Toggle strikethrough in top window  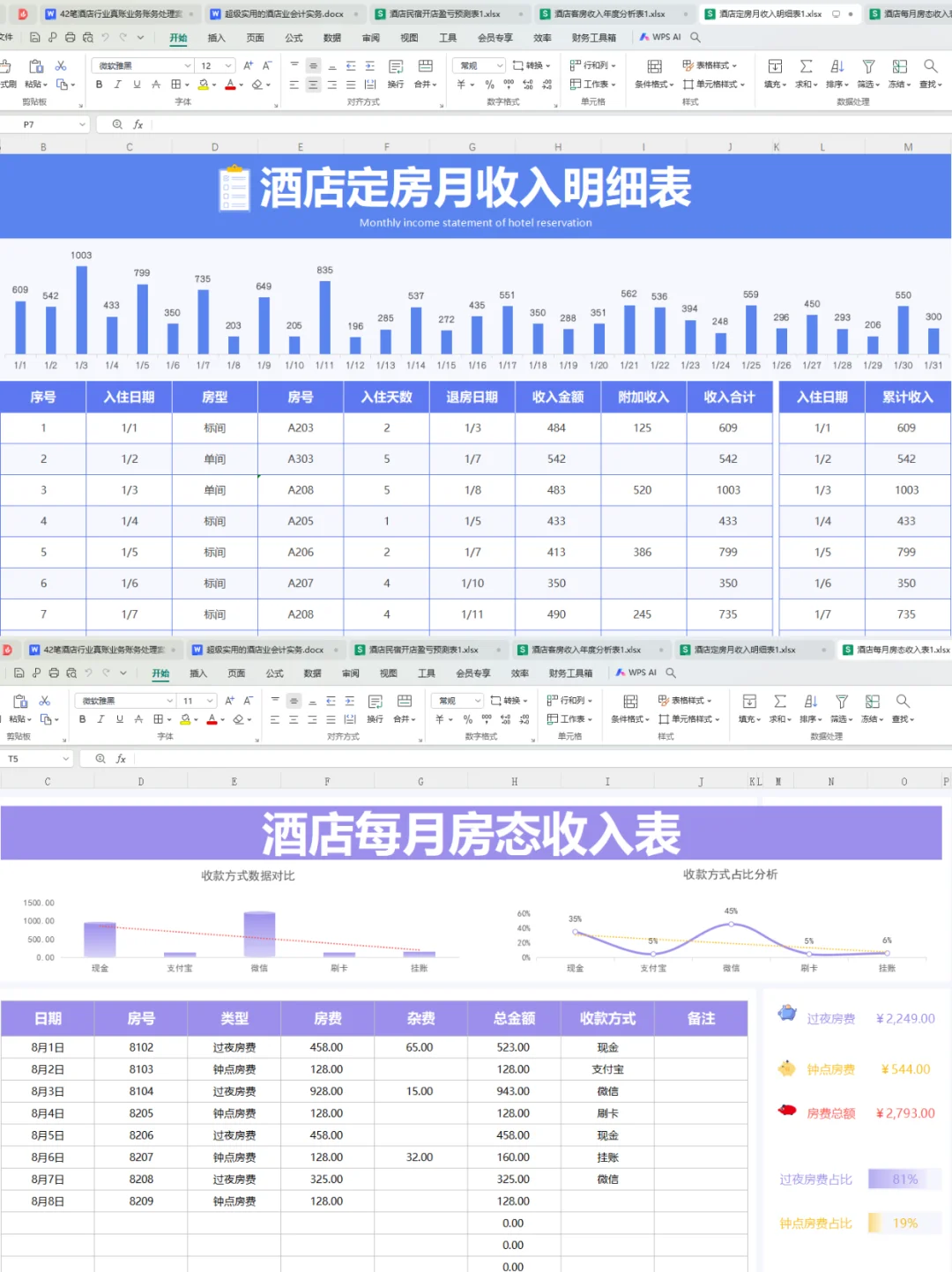[x=156, y=85]
